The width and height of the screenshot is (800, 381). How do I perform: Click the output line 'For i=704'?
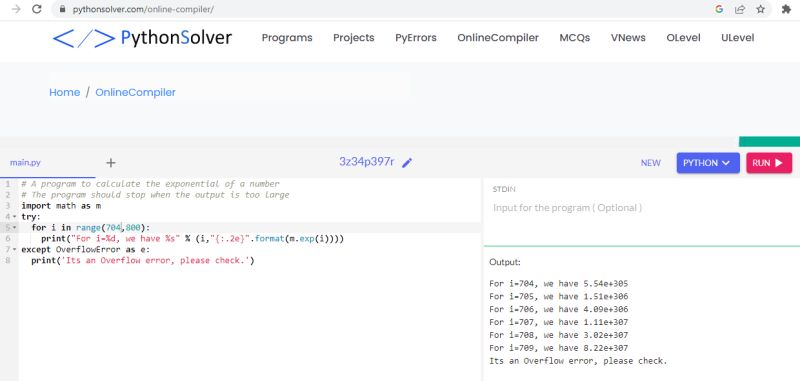[559, 284]
